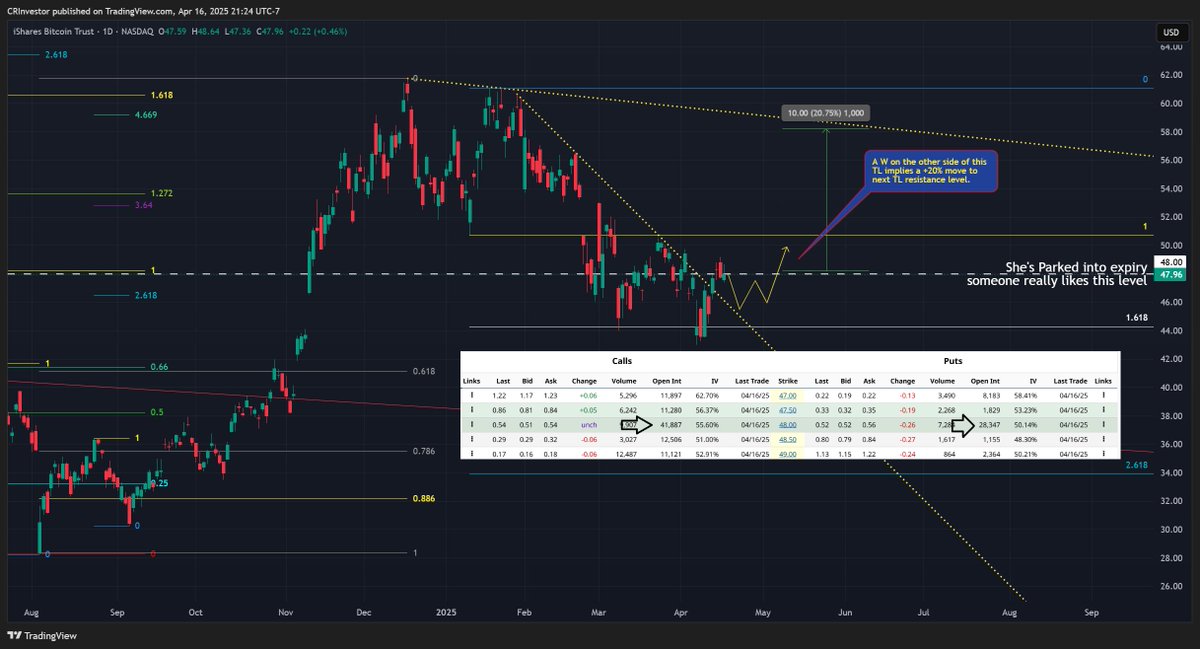Open links menu for 49.00 strike puts row
Screen dimensions: 1200x649
1104,453
